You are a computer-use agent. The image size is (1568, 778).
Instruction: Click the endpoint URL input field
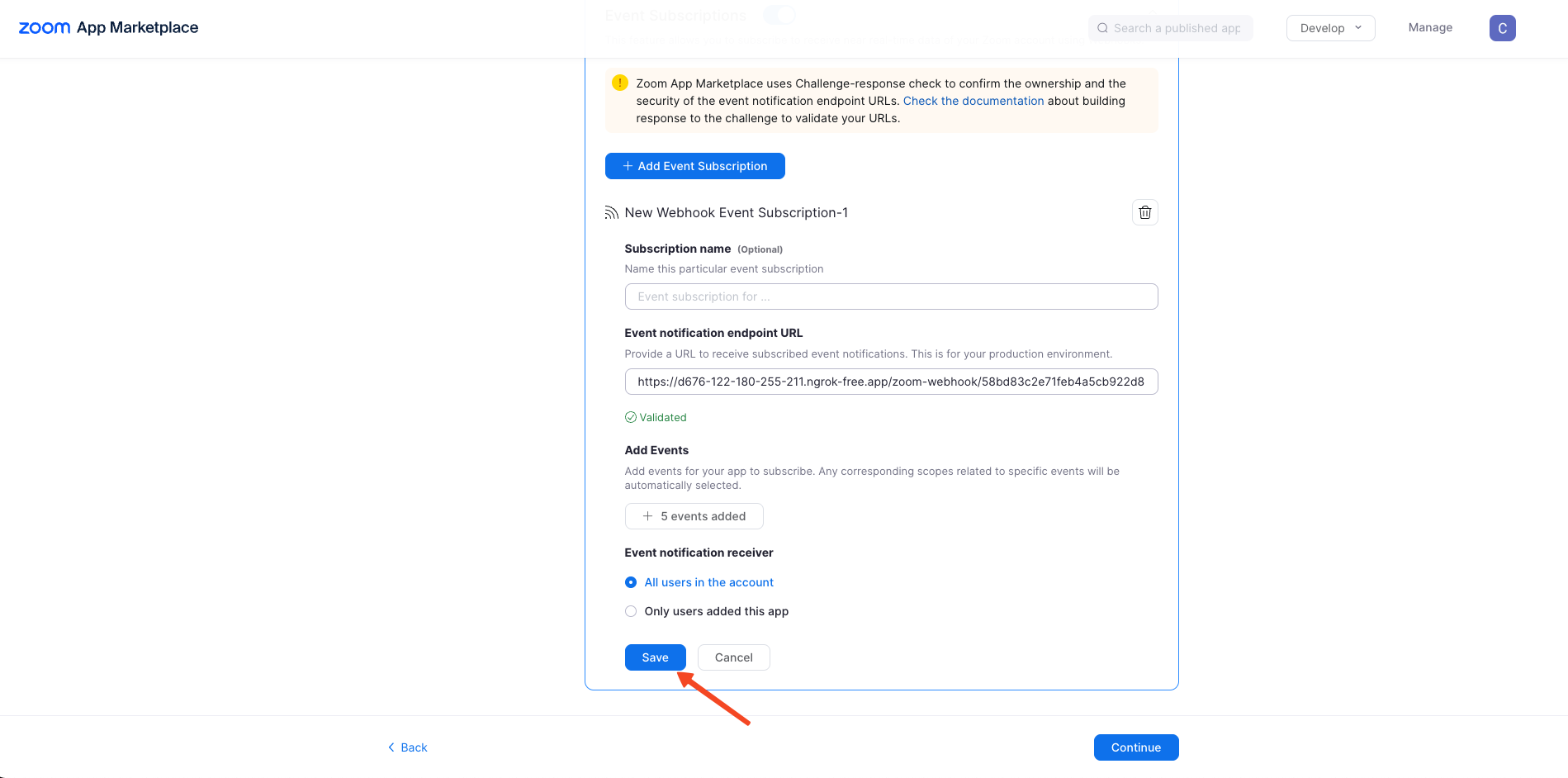click(891, 382)
